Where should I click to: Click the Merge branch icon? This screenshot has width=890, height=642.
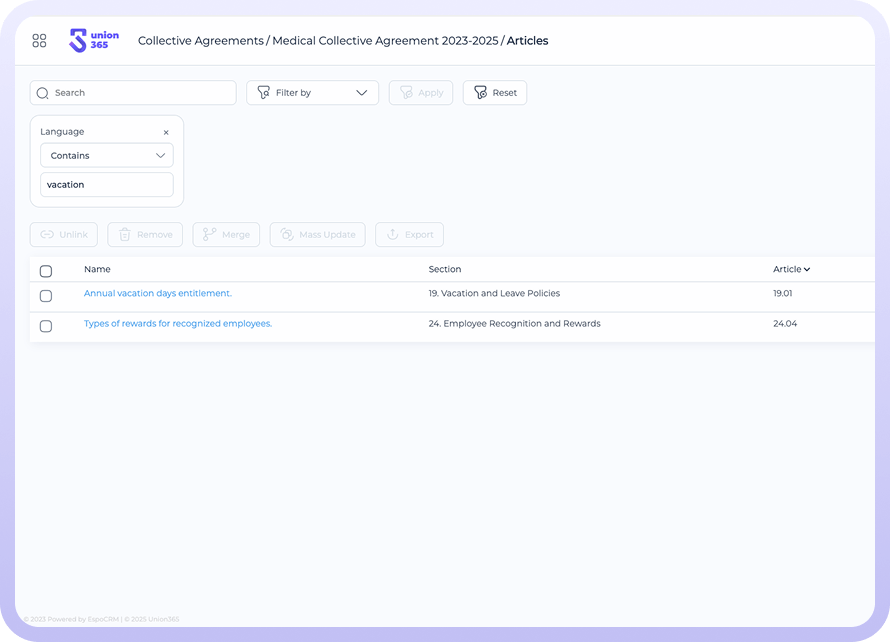(209, 235)
